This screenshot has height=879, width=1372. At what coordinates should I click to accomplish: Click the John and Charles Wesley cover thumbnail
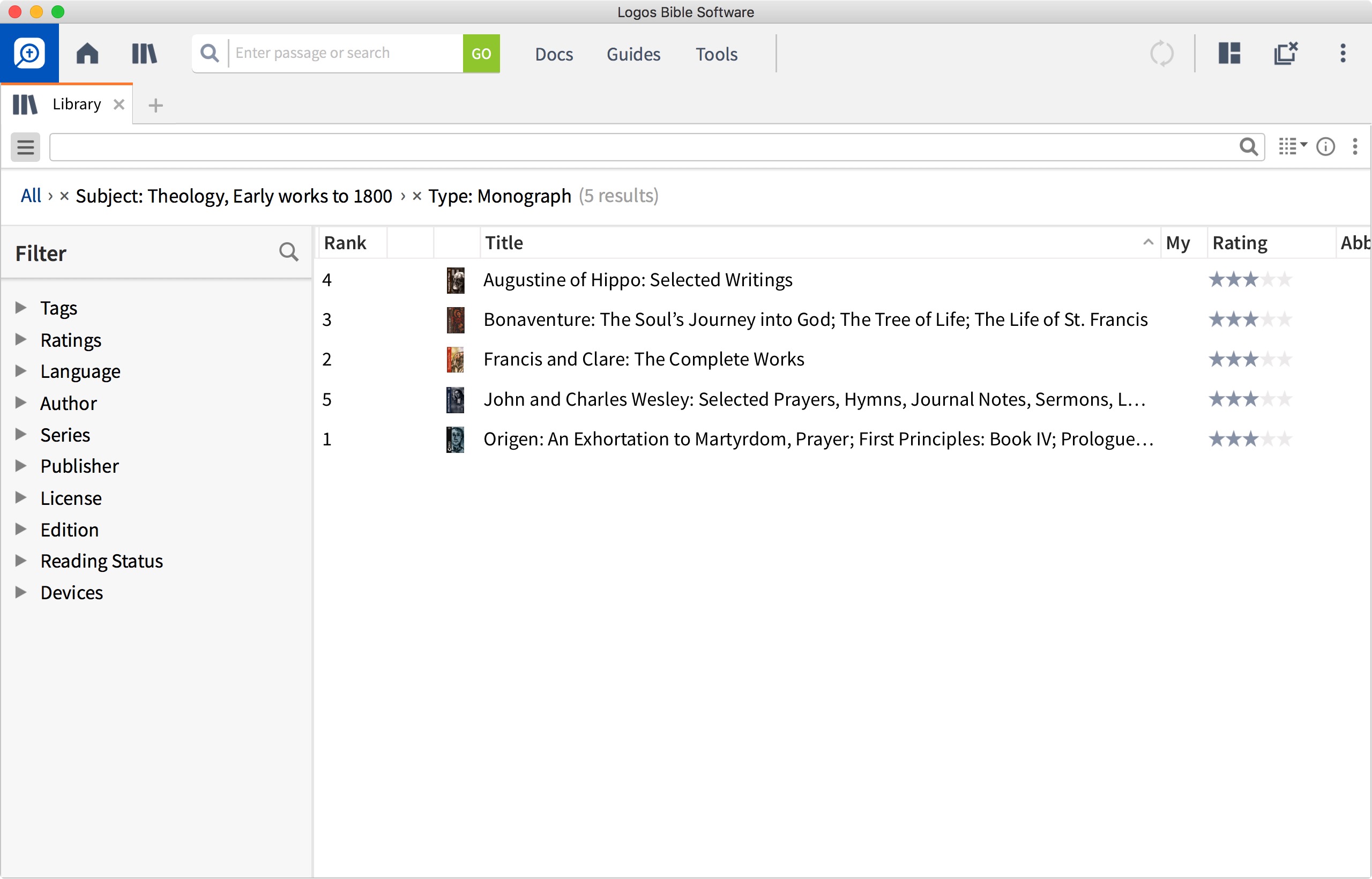tap(455, 400)
